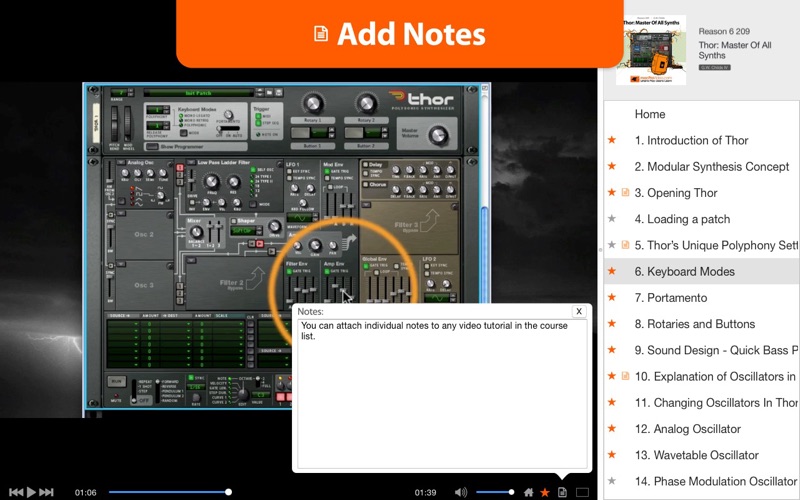
Task: Favorite star beside Thor's Unique Polyphony
Action: pyautogui.click(x=612, y=245)
